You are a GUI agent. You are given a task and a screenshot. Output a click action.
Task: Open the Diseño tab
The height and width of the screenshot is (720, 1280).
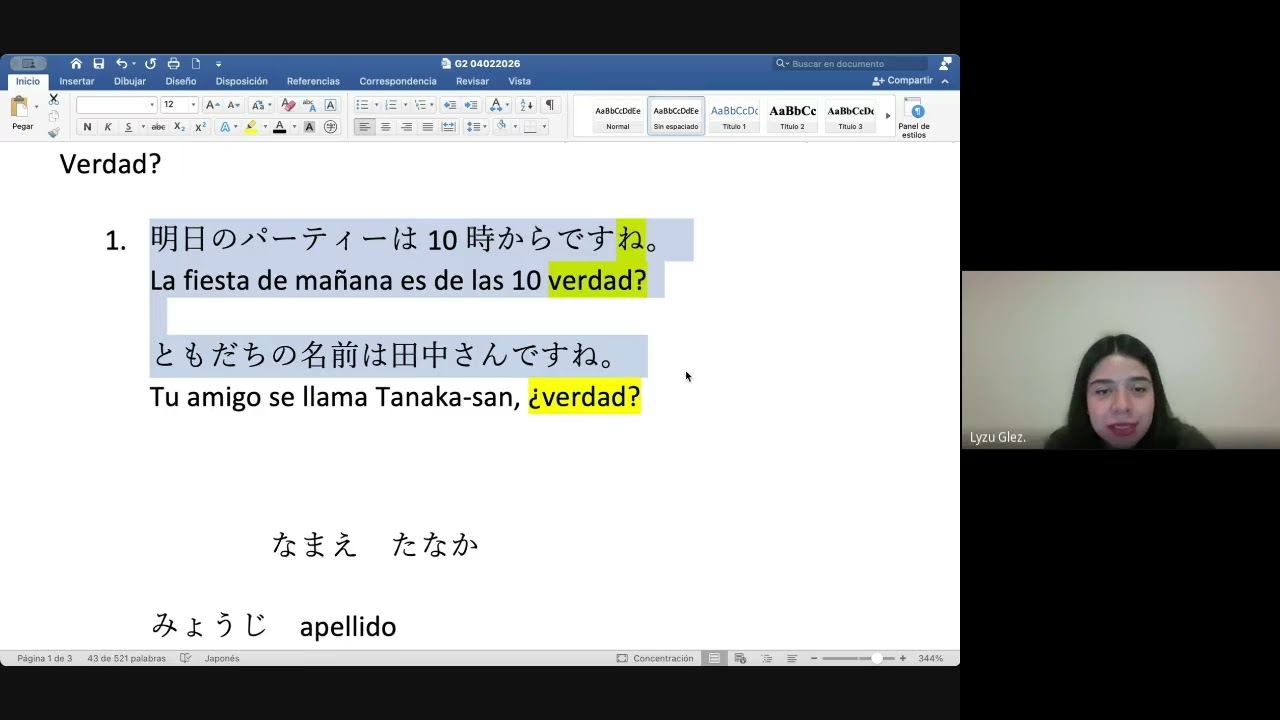click(x=181, y=81)
